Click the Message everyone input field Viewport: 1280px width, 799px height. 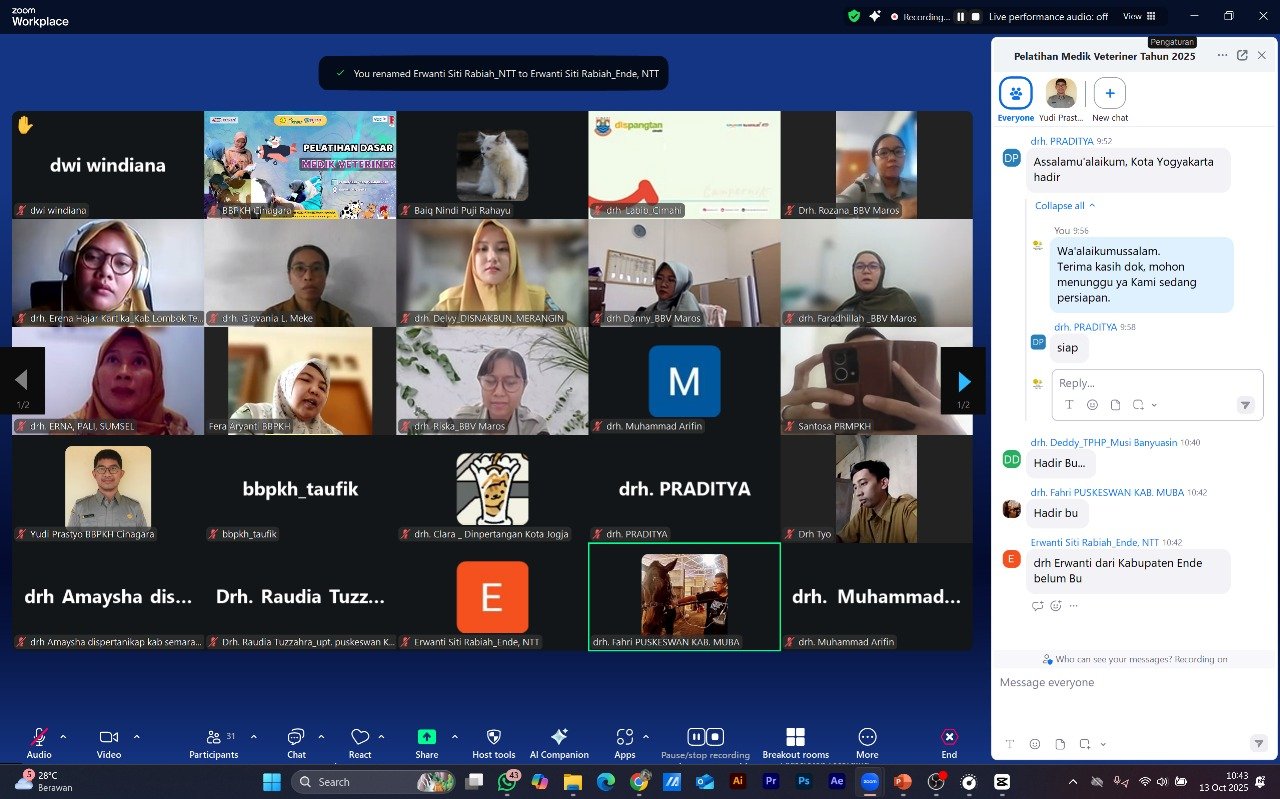pyautogui.click(x=1120, y=683)
